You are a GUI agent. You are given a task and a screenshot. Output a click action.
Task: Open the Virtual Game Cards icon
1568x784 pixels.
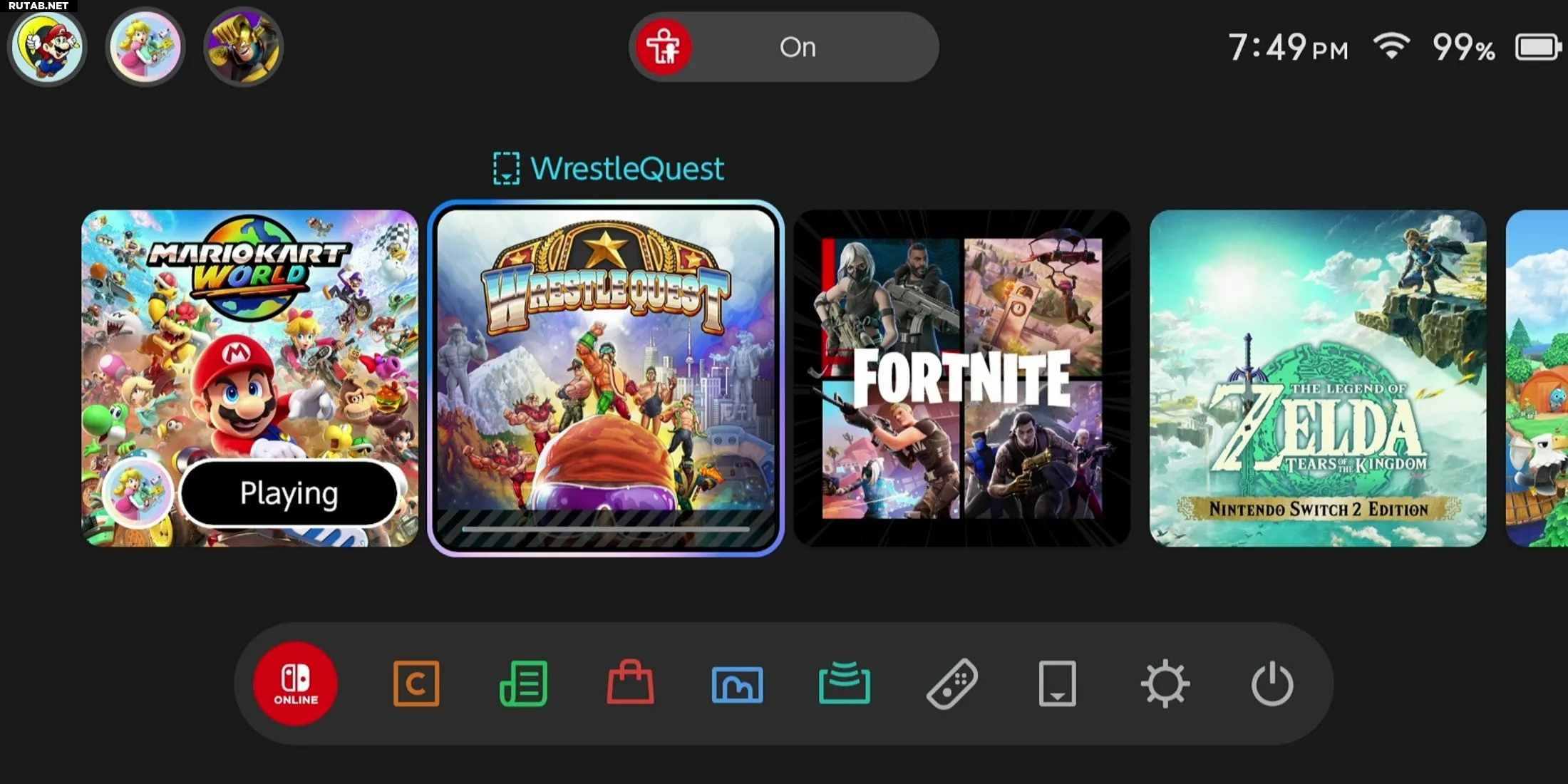tap(1058, 684)
